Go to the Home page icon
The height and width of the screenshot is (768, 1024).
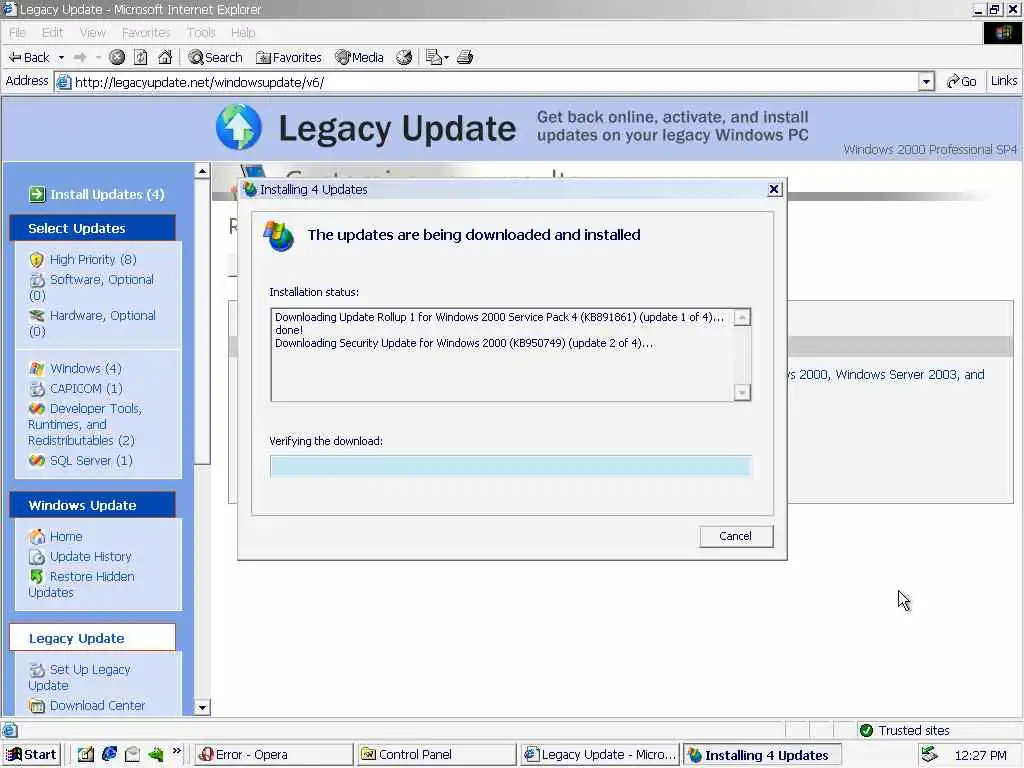[x=165, y=57]
